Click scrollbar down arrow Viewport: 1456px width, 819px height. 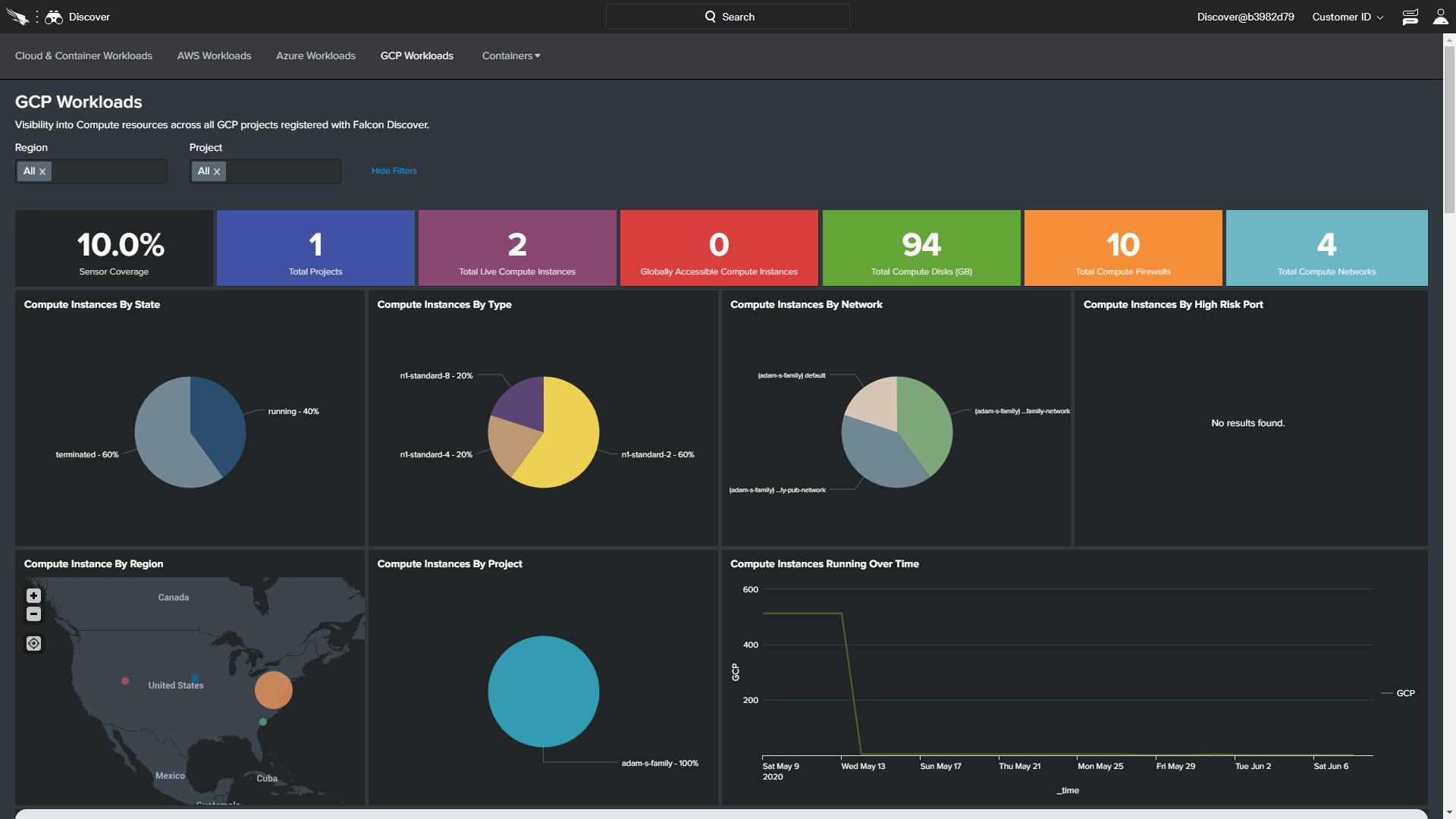pyautogui.click(x=1449, y=813)
